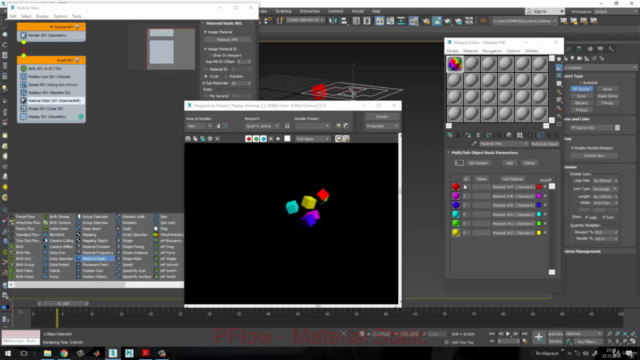Open Display menu in Particle View
This screenshot has height=360, width=640.
click(x=42, y=16)
